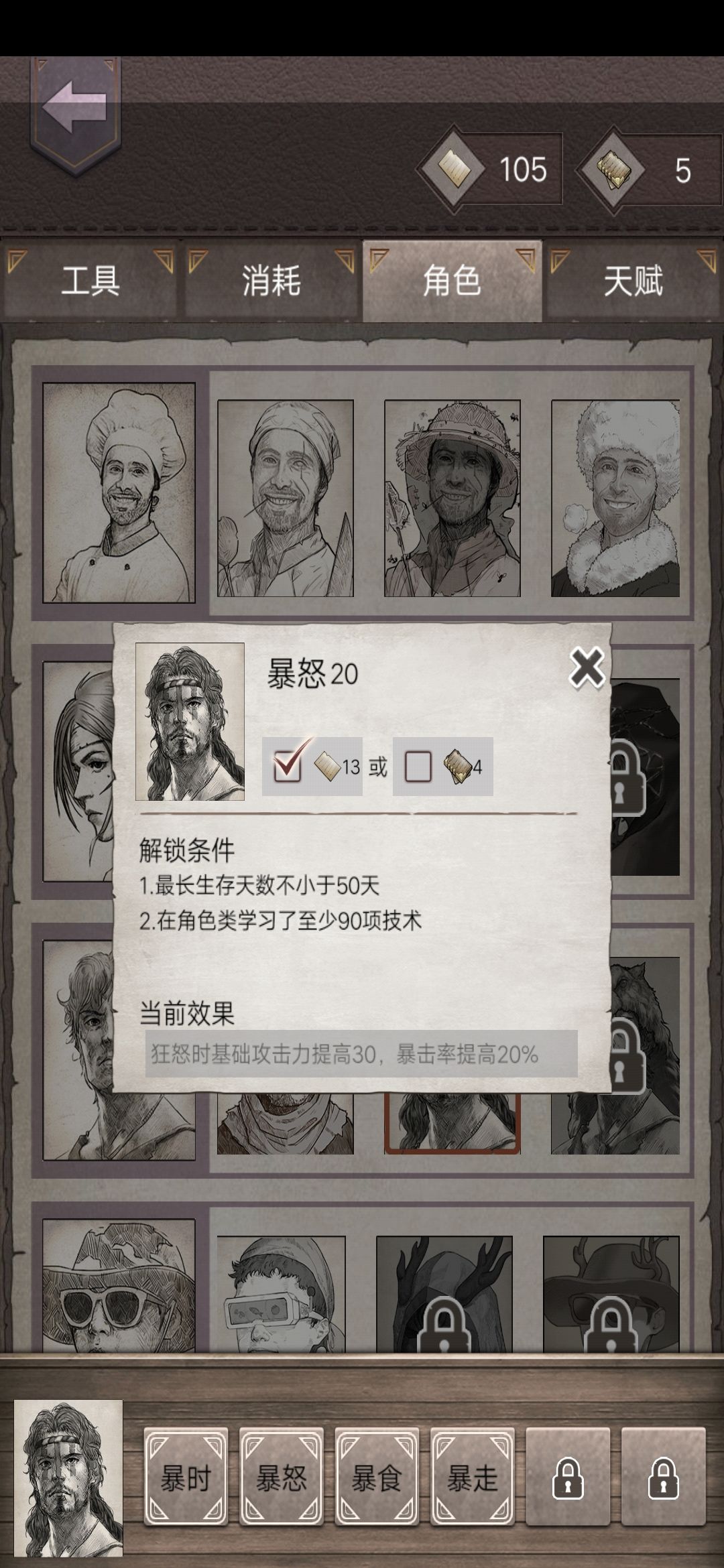Tap the first locked skill slot

pyautogui.click(x=568, y=1478)
